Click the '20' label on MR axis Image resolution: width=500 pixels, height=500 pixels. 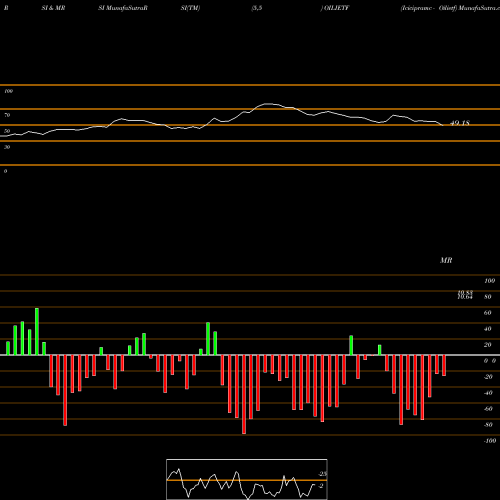488,345
